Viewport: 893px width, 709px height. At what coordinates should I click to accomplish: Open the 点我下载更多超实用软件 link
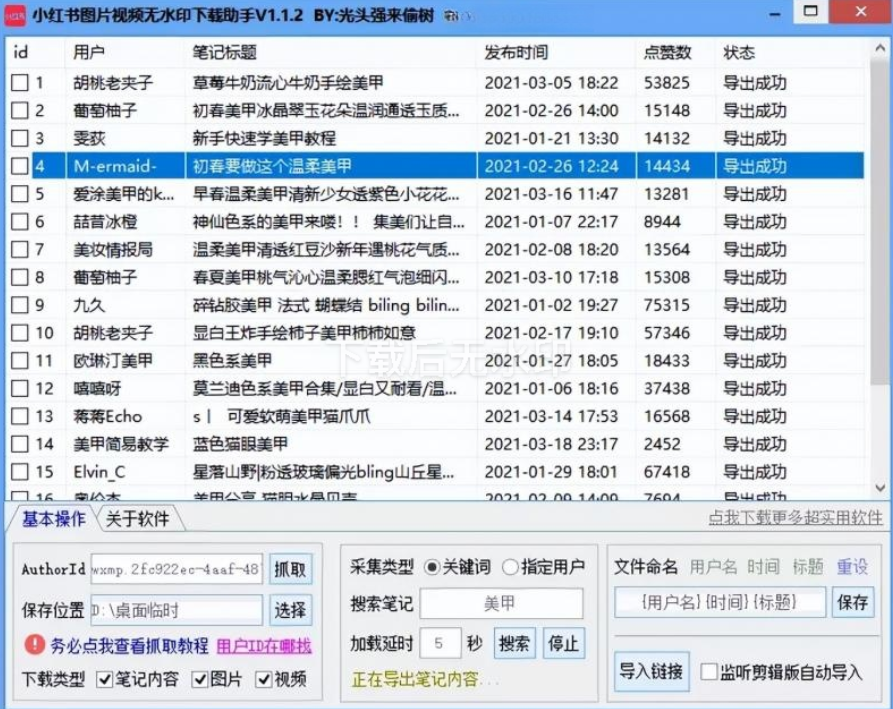point(795,518)
